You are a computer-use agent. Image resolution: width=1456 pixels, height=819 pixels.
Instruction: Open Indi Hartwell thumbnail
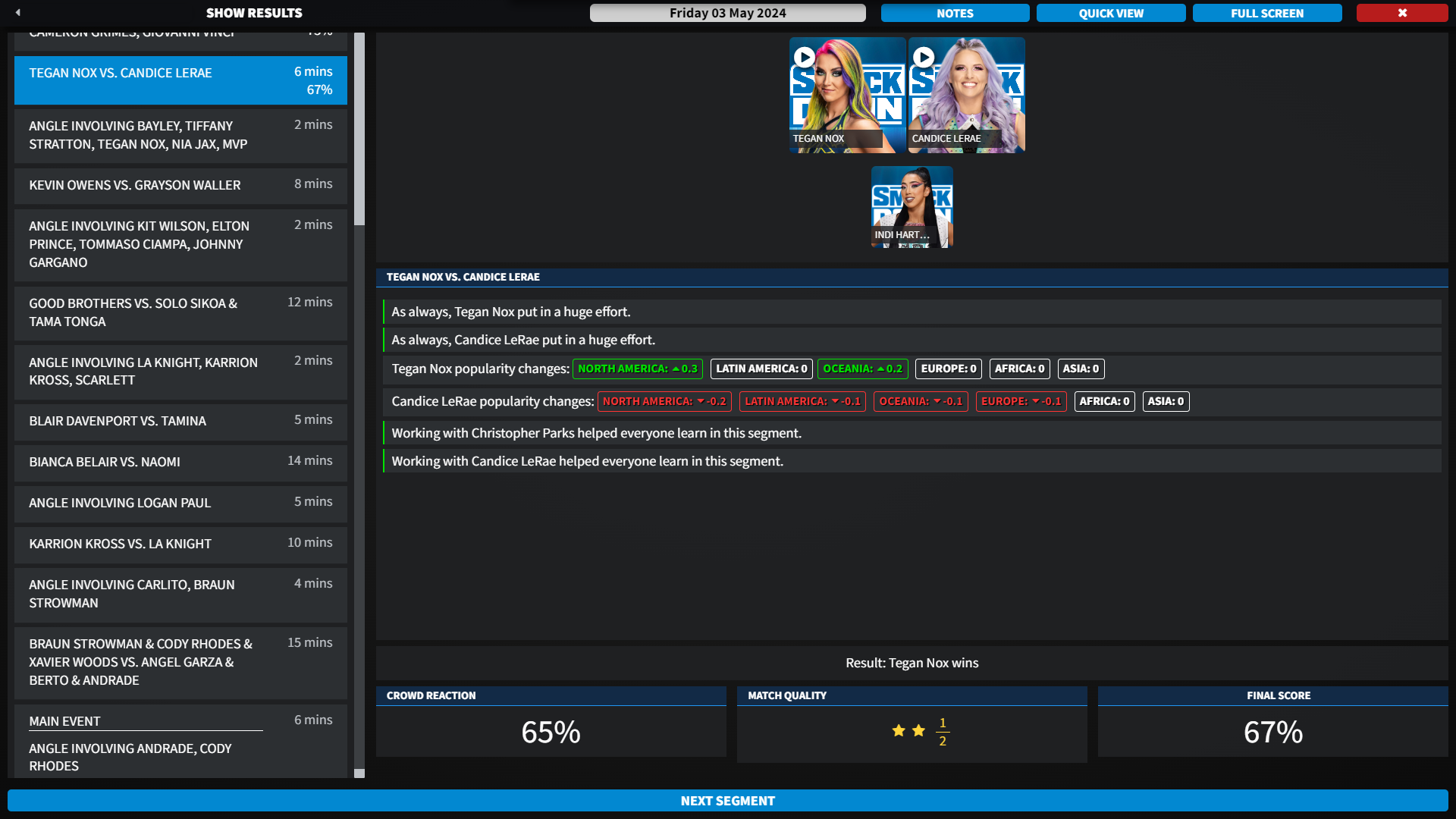pos(912,206)
